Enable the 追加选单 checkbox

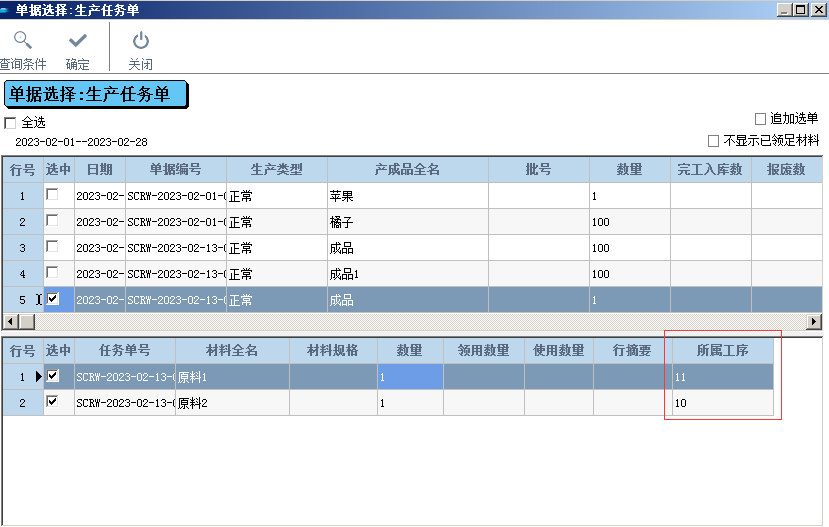pos(760,119)
